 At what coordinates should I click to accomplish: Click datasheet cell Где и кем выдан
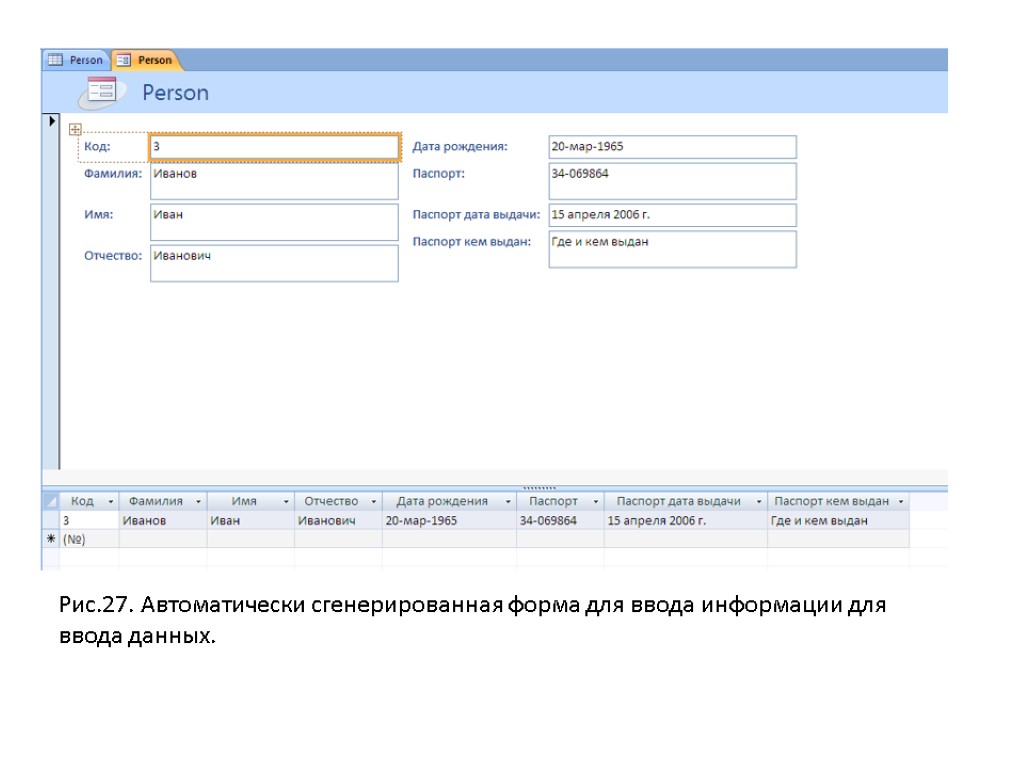[x=839, y=520]
